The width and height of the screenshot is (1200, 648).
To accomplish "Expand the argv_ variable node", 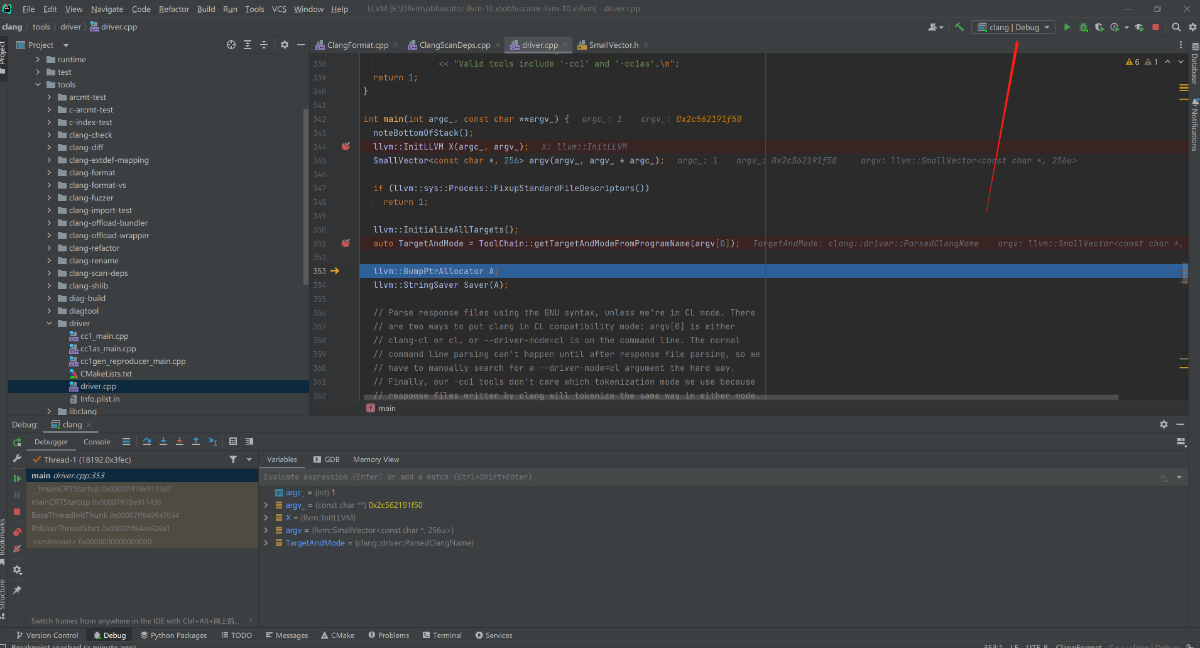I will (x=266, y=505).
